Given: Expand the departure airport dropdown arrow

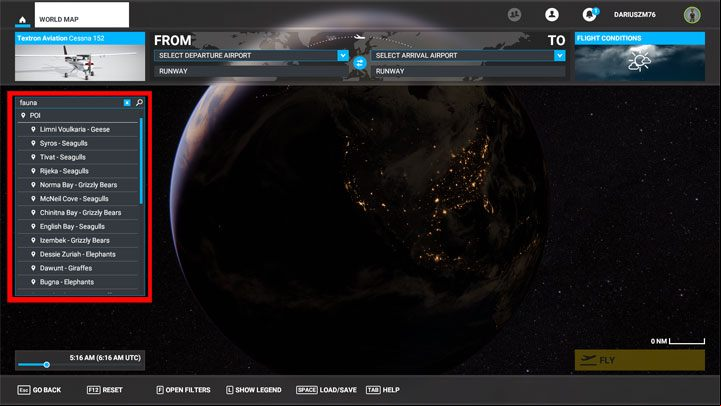Looking at the screenshot, I should [x=343, y=56].
